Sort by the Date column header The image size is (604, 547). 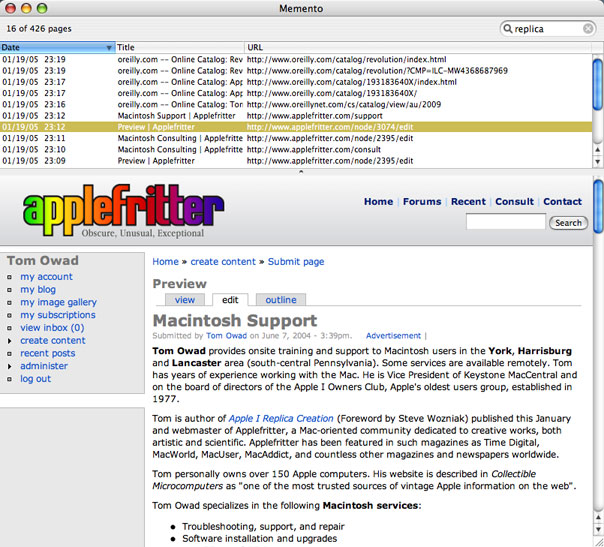pyautogui.click(x=57, y=47)
